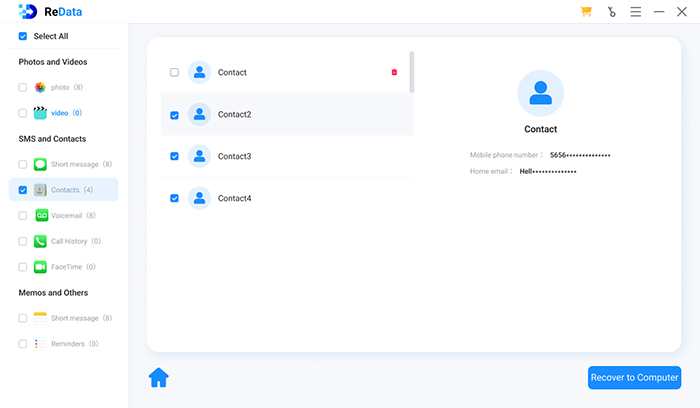The image size is (700, 408).
Task: Click large contact avatar in detail pane
Action: 541,93
